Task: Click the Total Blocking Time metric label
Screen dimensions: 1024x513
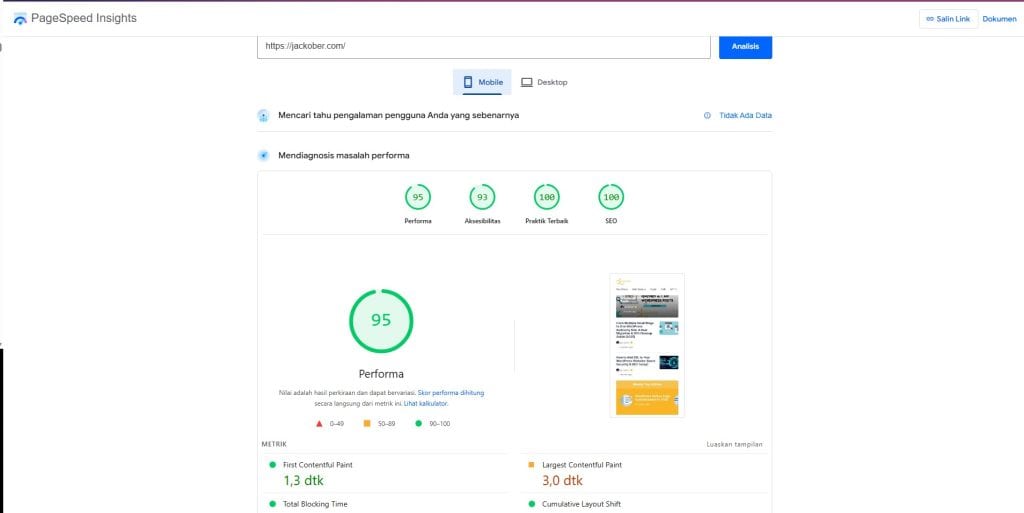Action: point(315,504)
